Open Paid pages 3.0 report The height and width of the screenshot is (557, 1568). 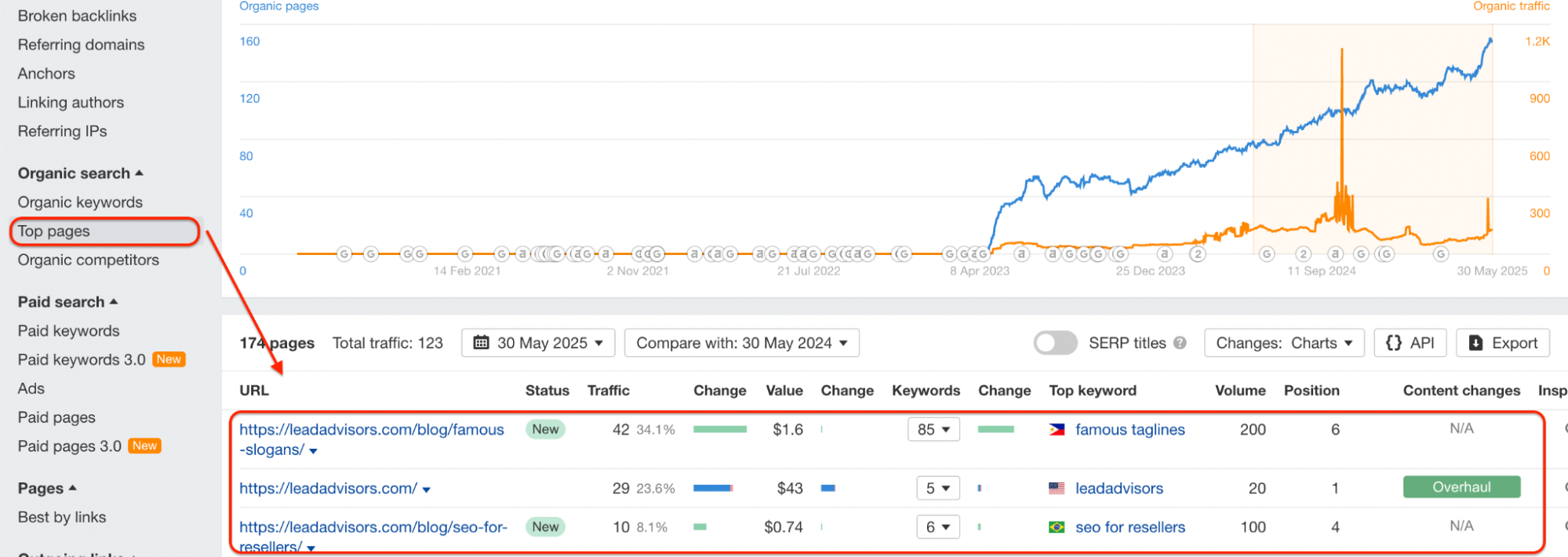coord(69,446)
